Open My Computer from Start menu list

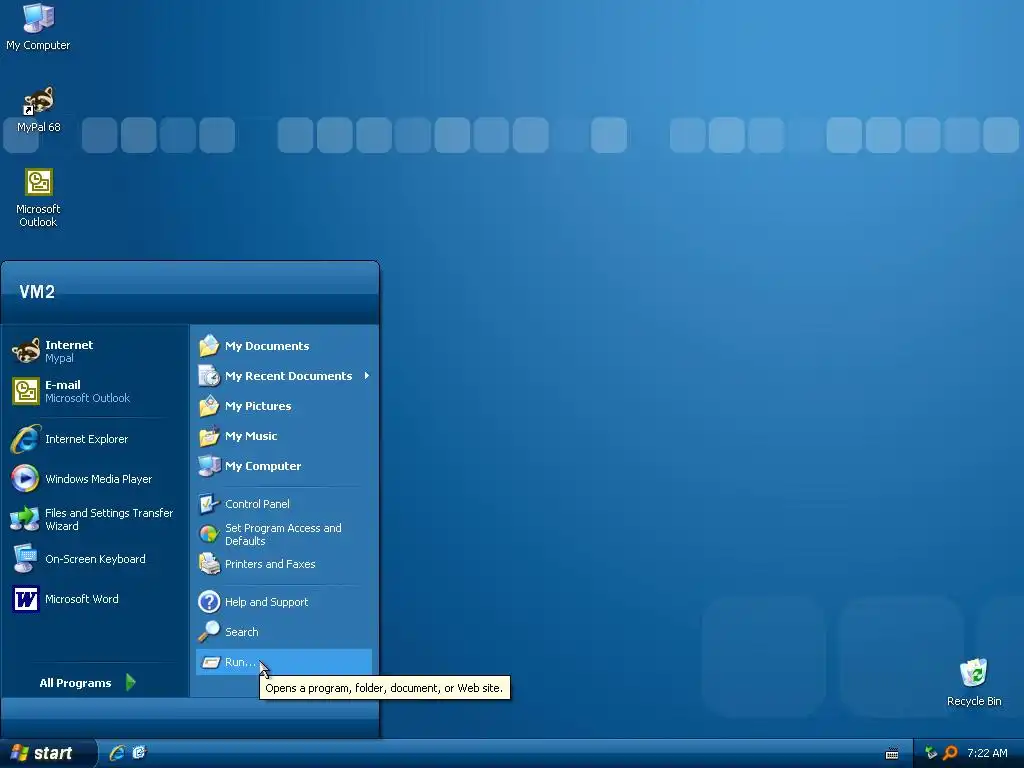tap(283, 466)
